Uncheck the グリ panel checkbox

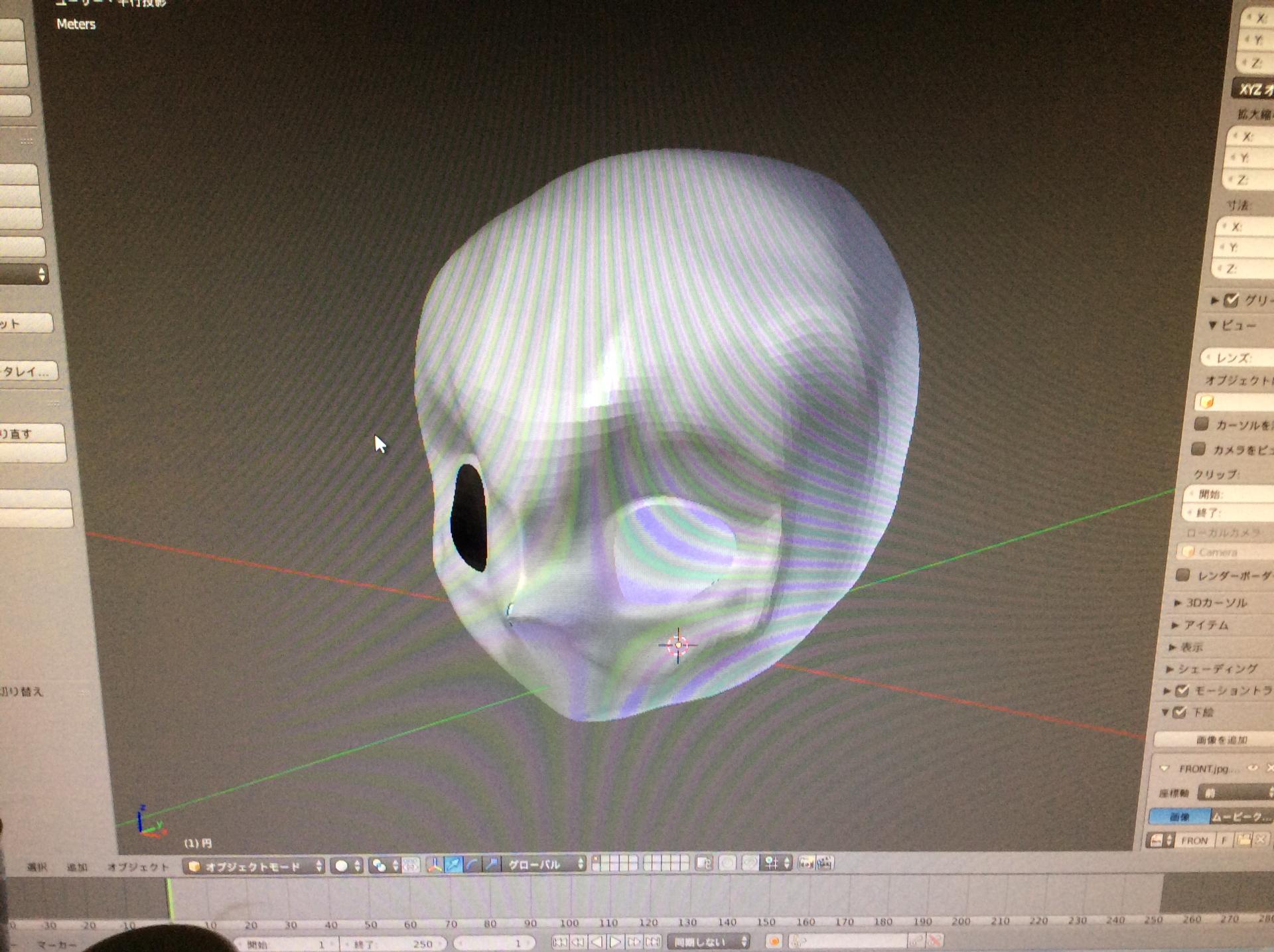(x=1232, y=300)
